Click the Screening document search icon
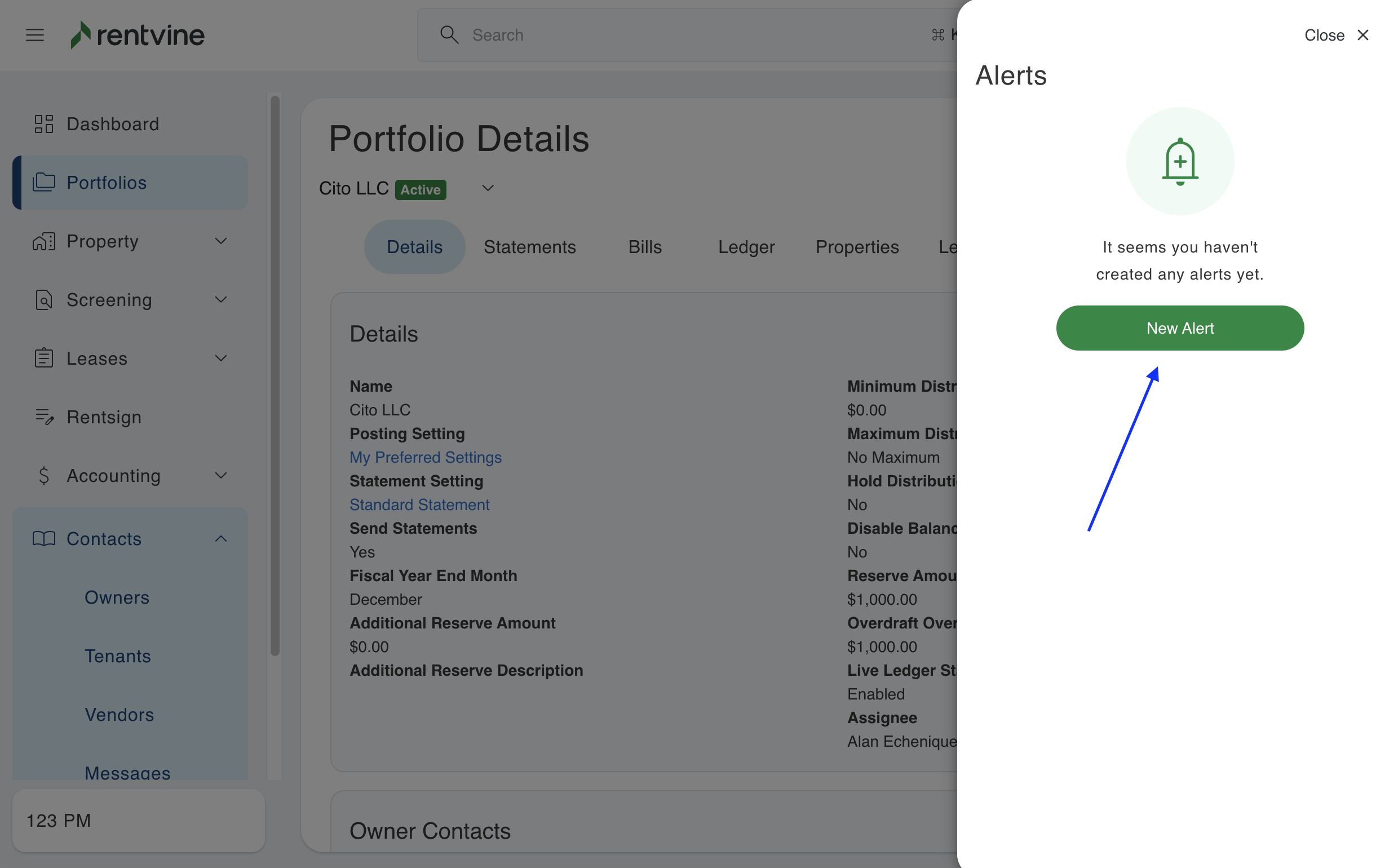 point(43,300)
